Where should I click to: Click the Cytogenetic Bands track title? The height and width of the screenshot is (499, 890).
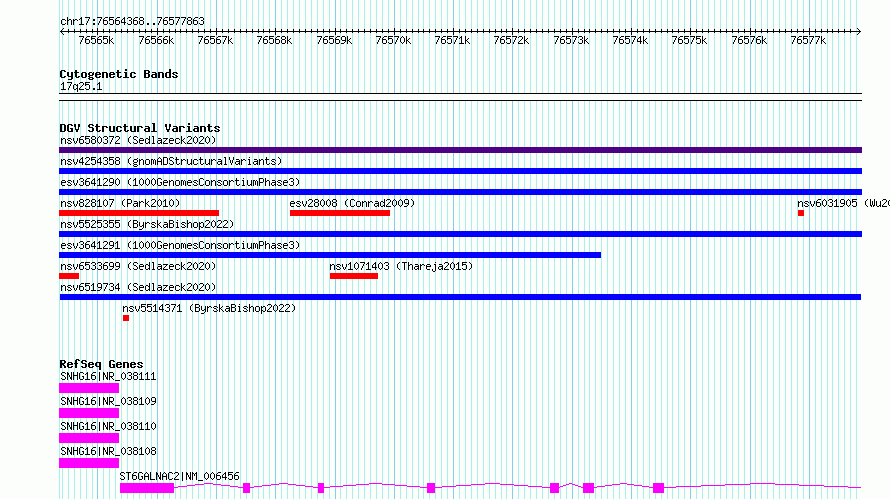119,74
